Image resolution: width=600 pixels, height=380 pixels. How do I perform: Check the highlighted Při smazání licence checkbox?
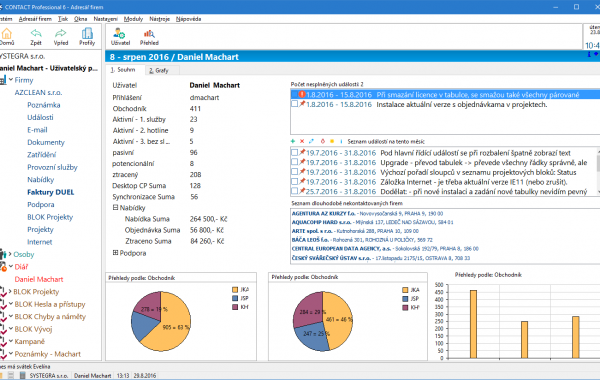click(x=294, y=94)
